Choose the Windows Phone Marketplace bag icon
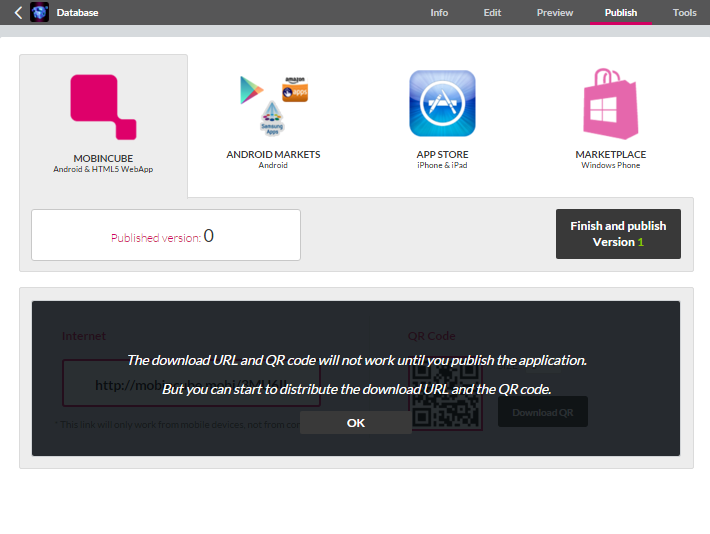Screen dimensions: 710x534 610,104
